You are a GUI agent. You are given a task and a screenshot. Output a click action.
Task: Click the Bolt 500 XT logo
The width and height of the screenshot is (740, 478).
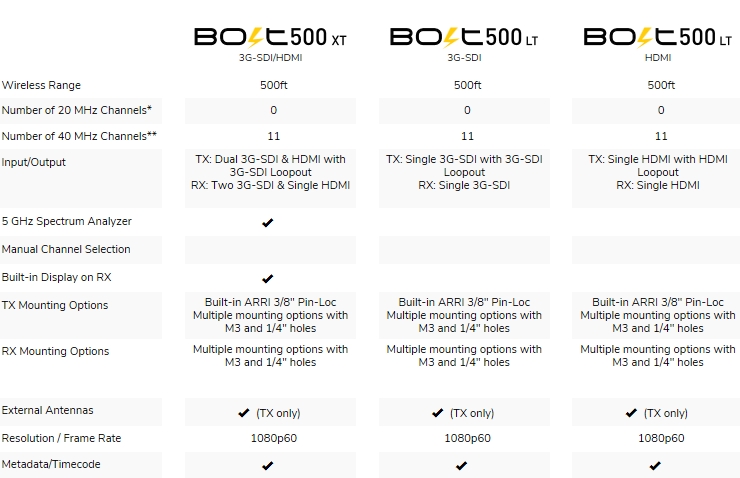[270, 38]
